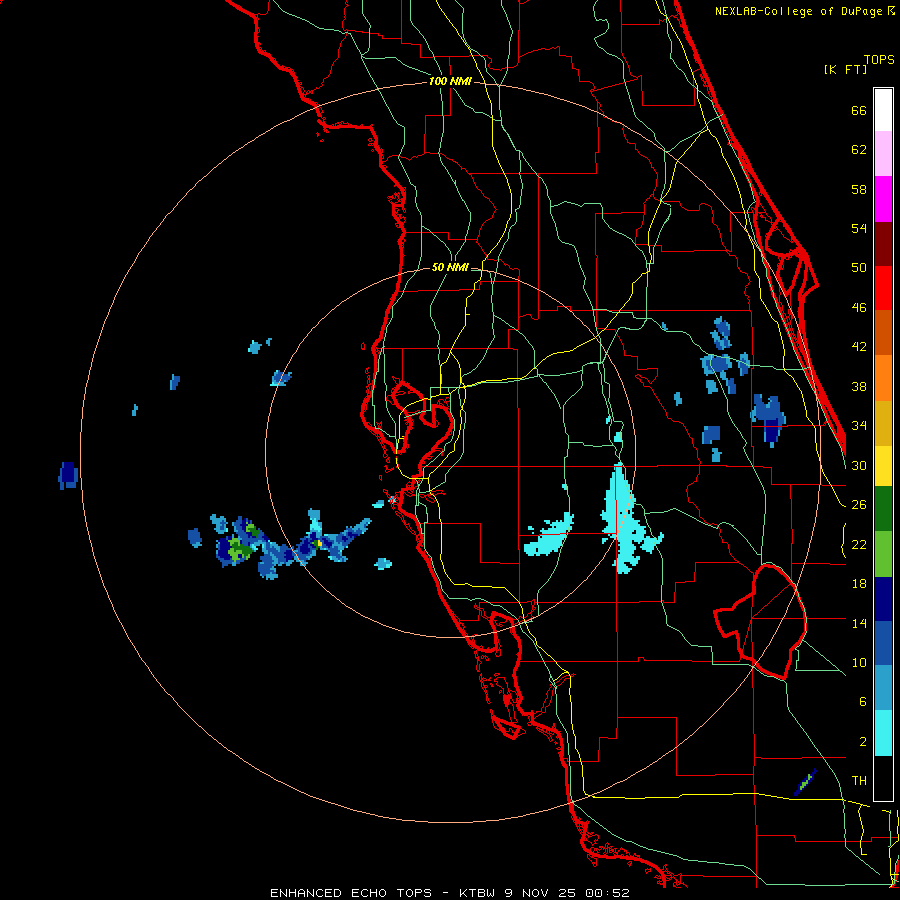Select the yellow 30 kft legend swatch
The width and height of the screenshot is (900, 900).
tap(883, 466)
